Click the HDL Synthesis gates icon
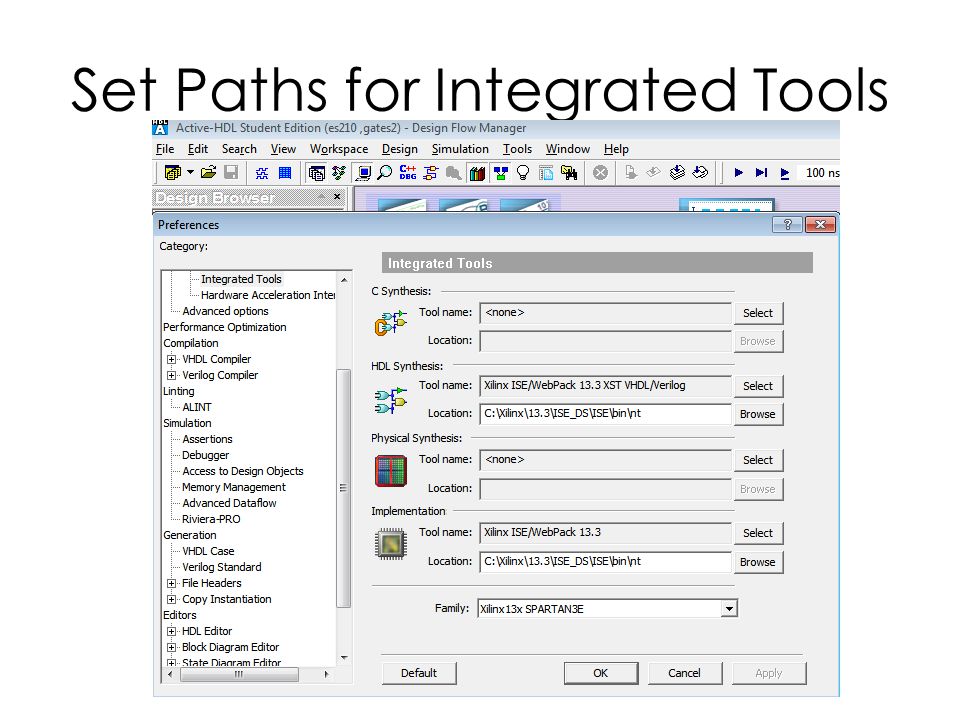Image resolution: width=960 pixels, height=720 pixels. coord(391,400)
